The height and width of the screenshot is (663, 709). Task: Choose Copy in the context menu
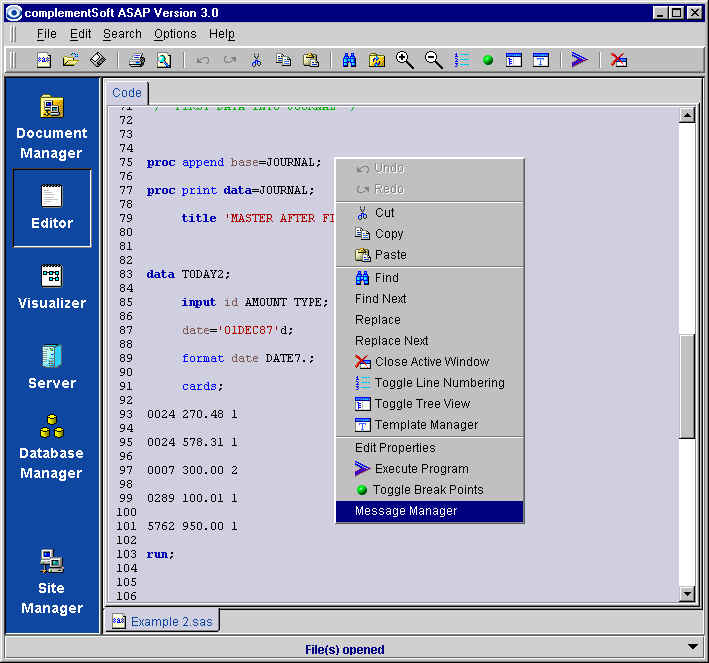pos(430,234)
